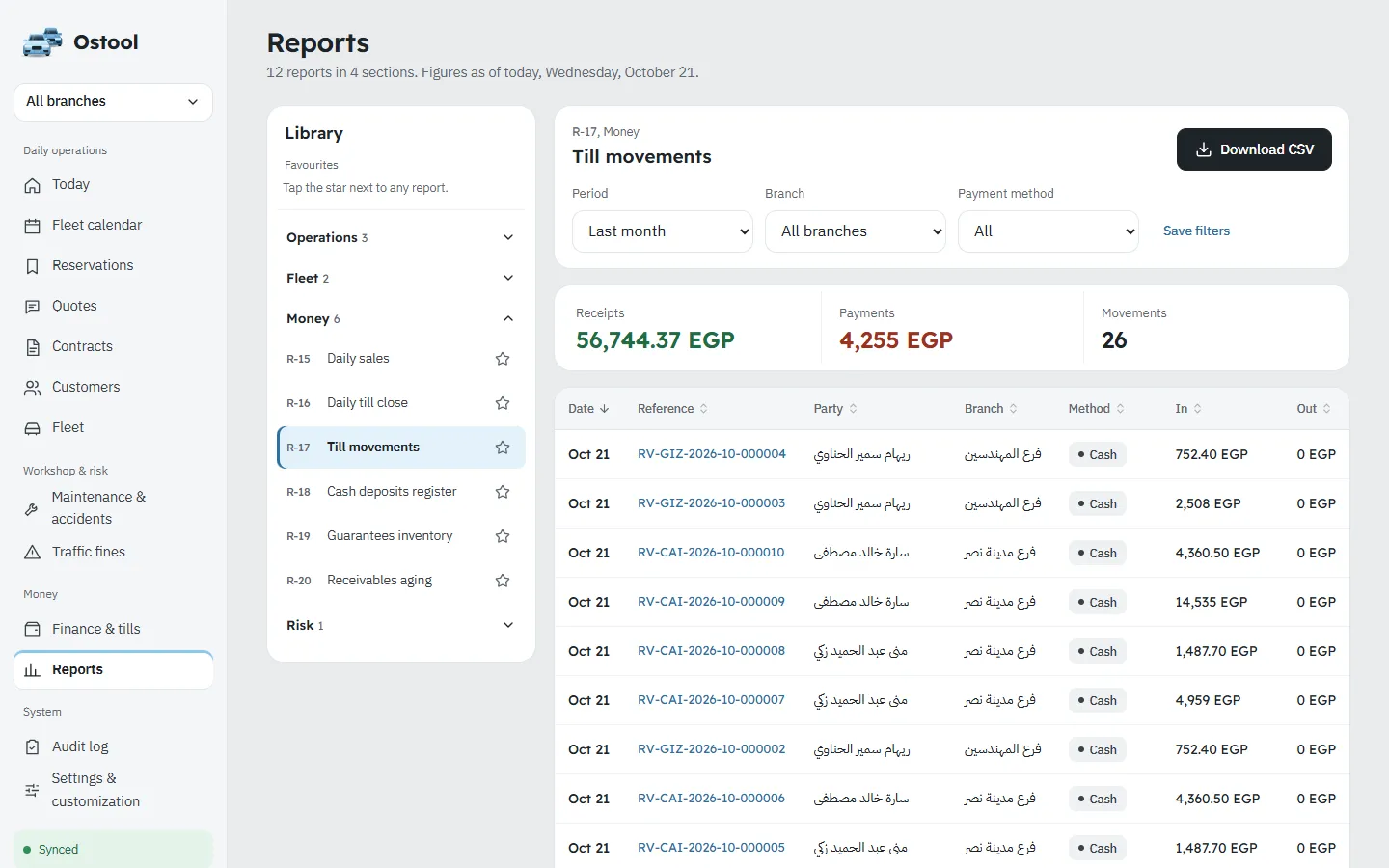1389x868 pixels.
Task: Sort the table by Party column
Action: point(835,409)
